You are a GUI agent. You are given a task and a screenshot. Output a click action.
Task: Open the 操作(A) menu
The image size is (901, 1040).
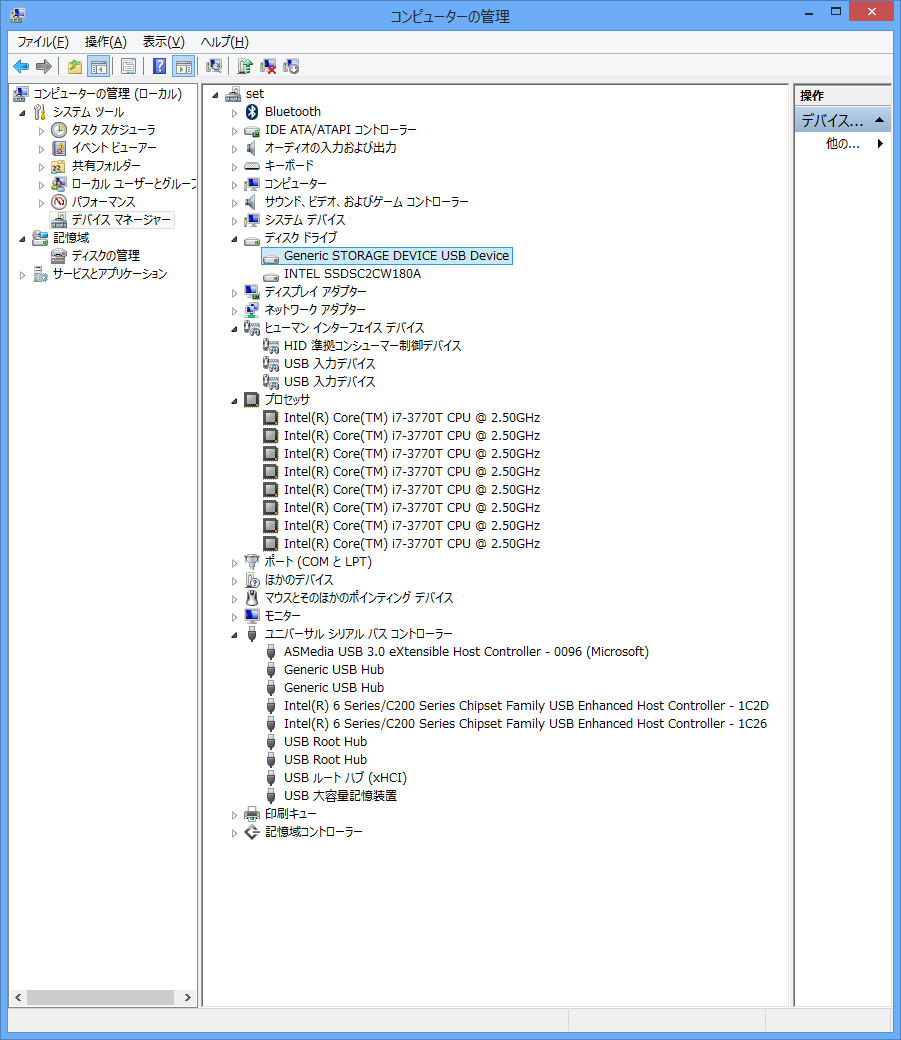[x=105, y=42]
